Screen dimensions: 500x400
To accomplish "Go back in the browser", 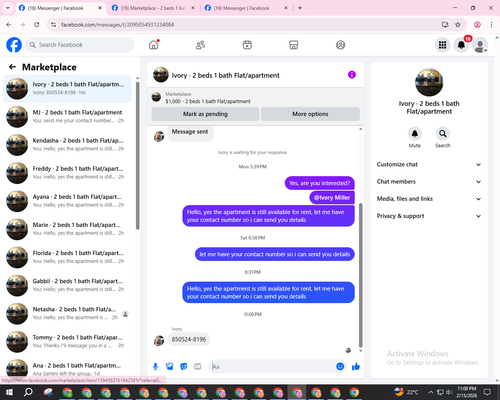I will [9, 25].
